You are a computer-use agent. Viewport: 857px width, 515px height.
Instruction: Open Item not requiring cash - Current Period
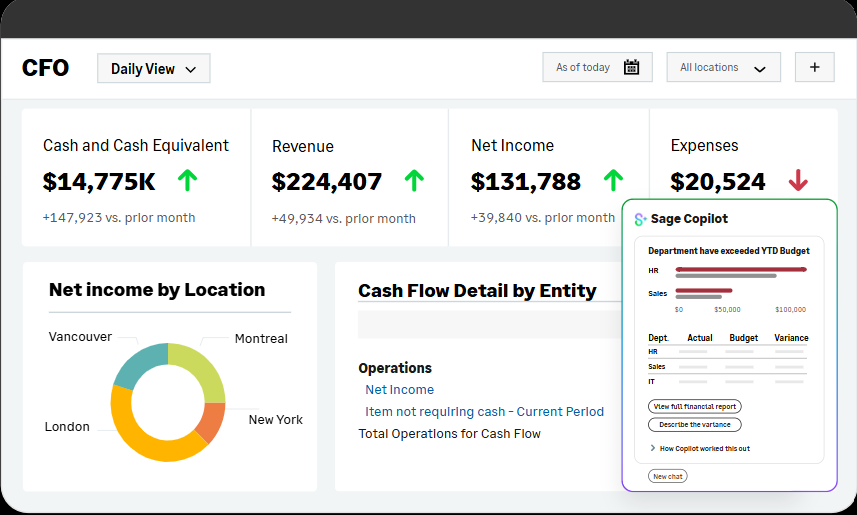pos(484,412)
